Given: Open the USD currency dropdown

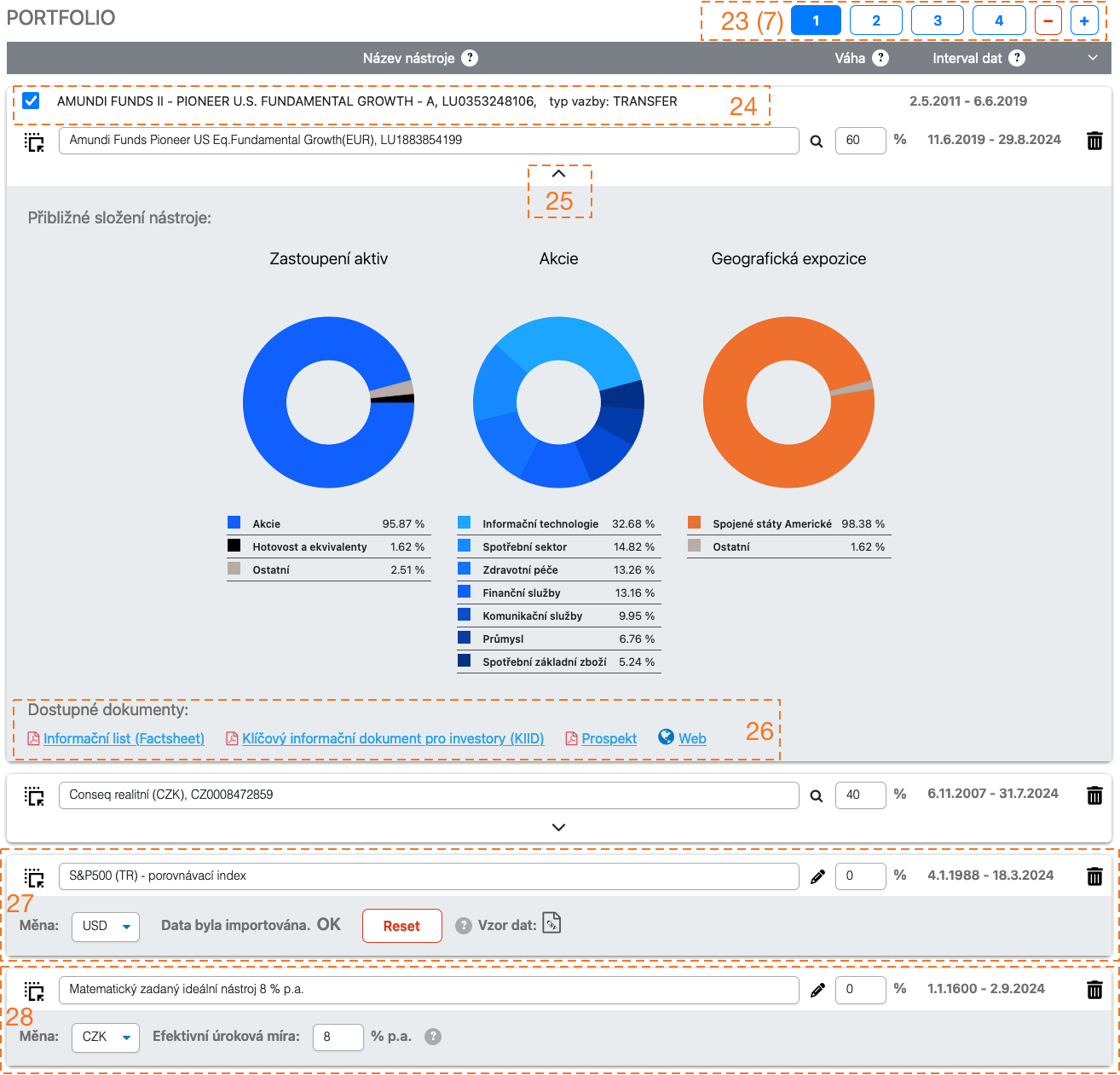Looking at the screenshot, I should pyautogui.click(x=105, y=926).
